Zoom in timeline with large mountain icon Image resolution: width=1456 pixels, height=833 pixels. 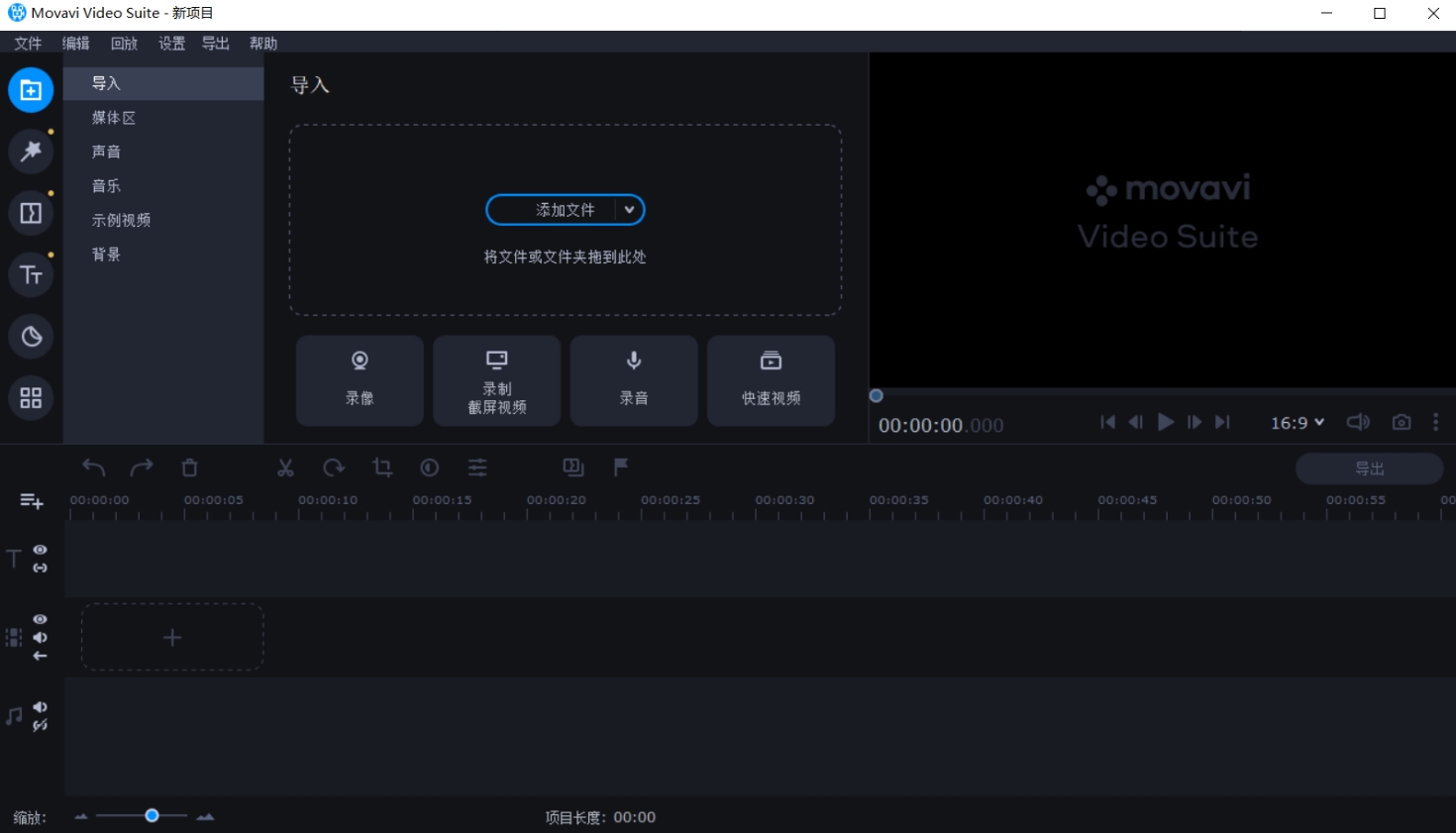point(205,817)
